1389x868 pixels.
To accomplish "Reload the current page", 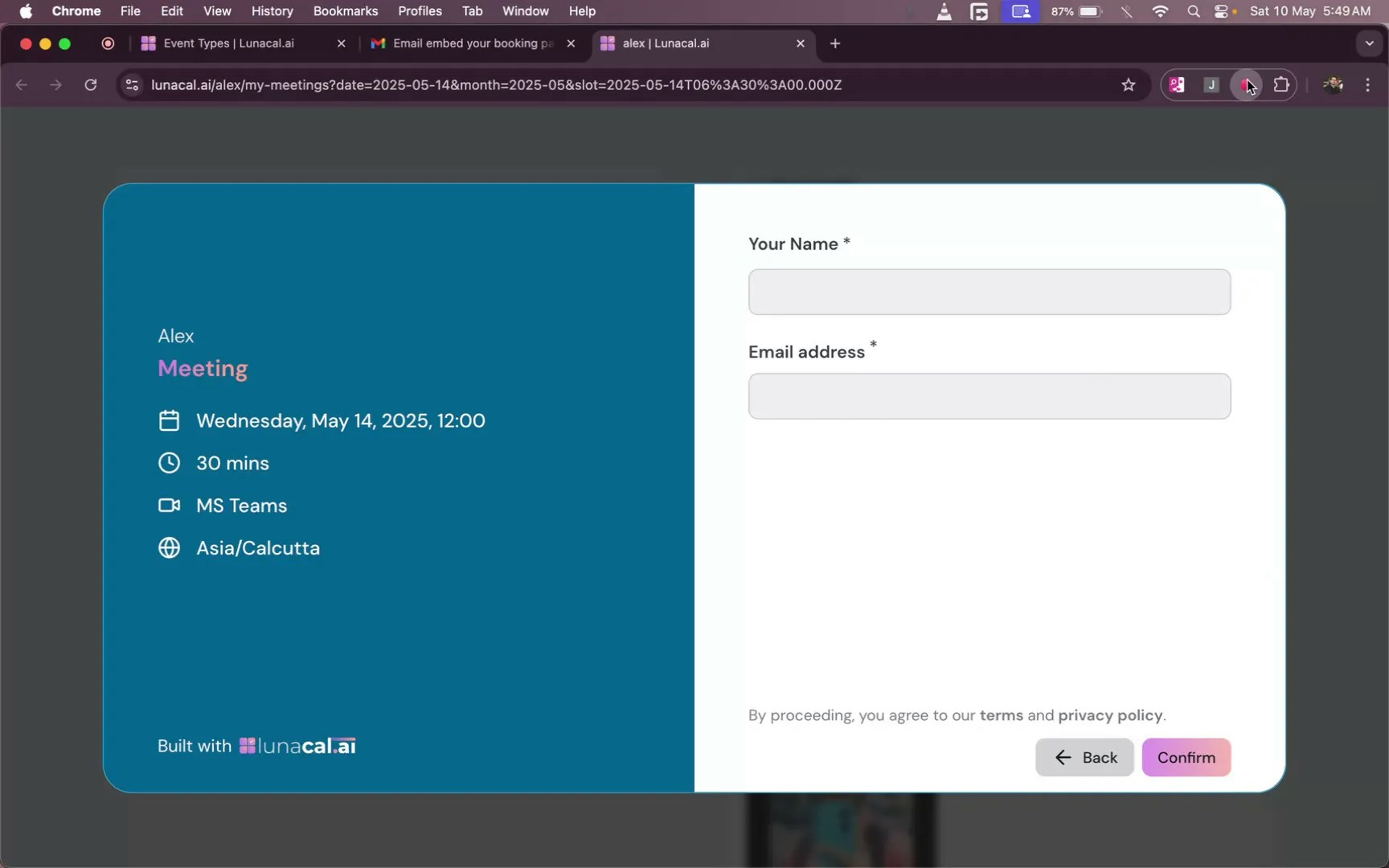I will tap(91, 84).
